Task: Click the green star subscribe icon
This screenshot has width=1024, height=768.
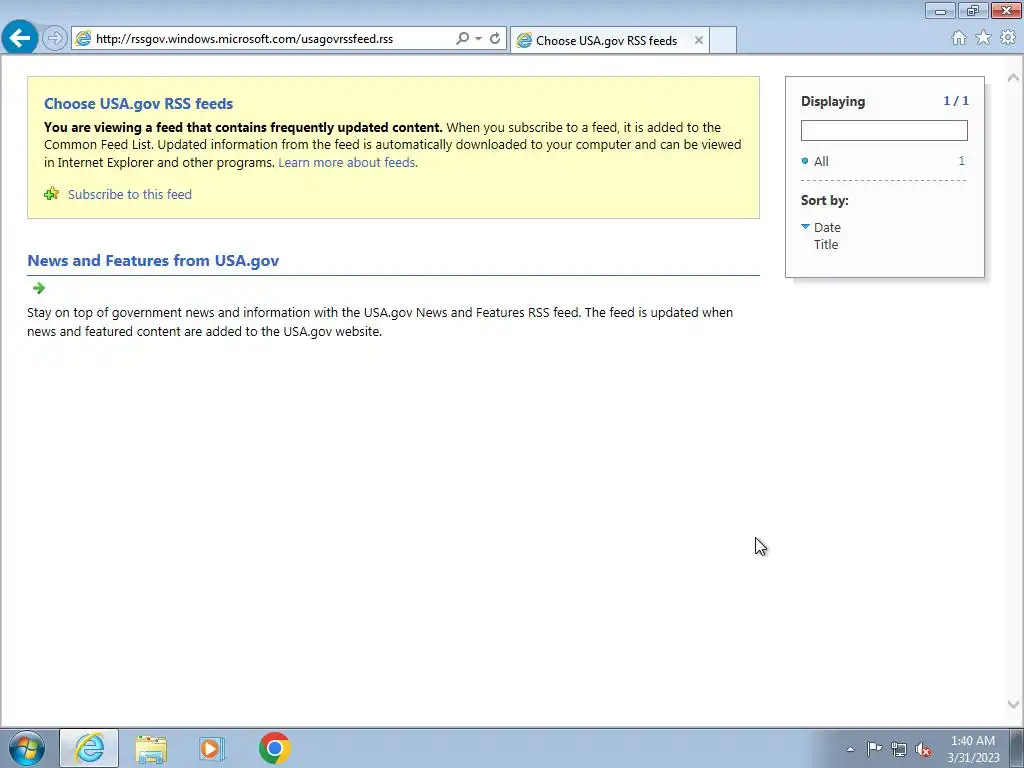Action: coord(52,194)
